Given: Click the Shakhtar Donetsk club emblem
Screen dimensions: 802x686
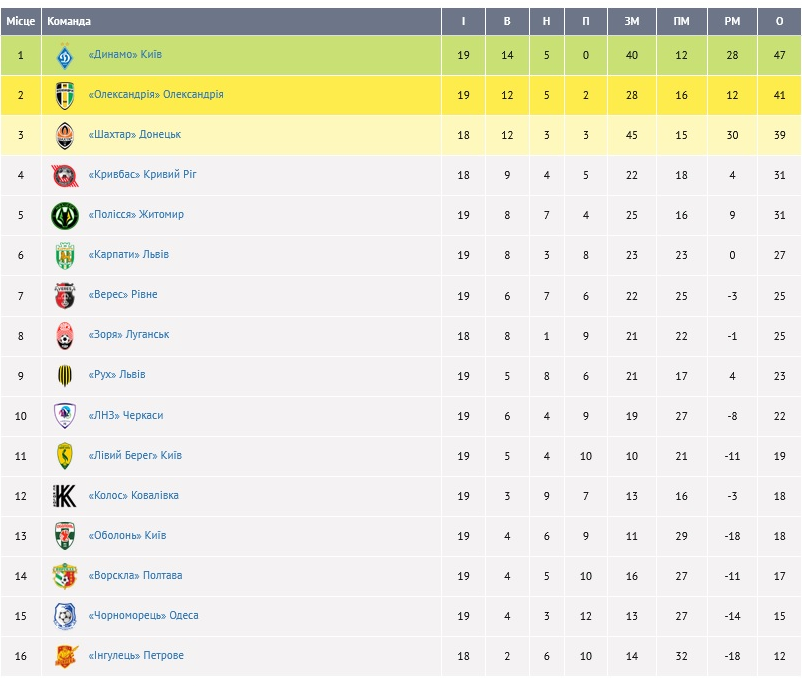Looking at the screenshot, I should (65, 135).
